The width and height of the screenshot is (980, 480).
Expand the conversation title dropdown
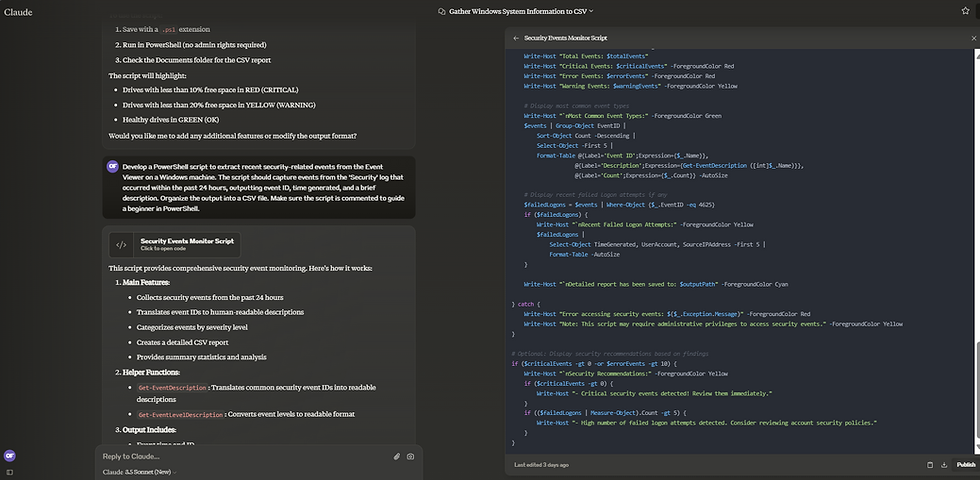click(x=591, y=11)
